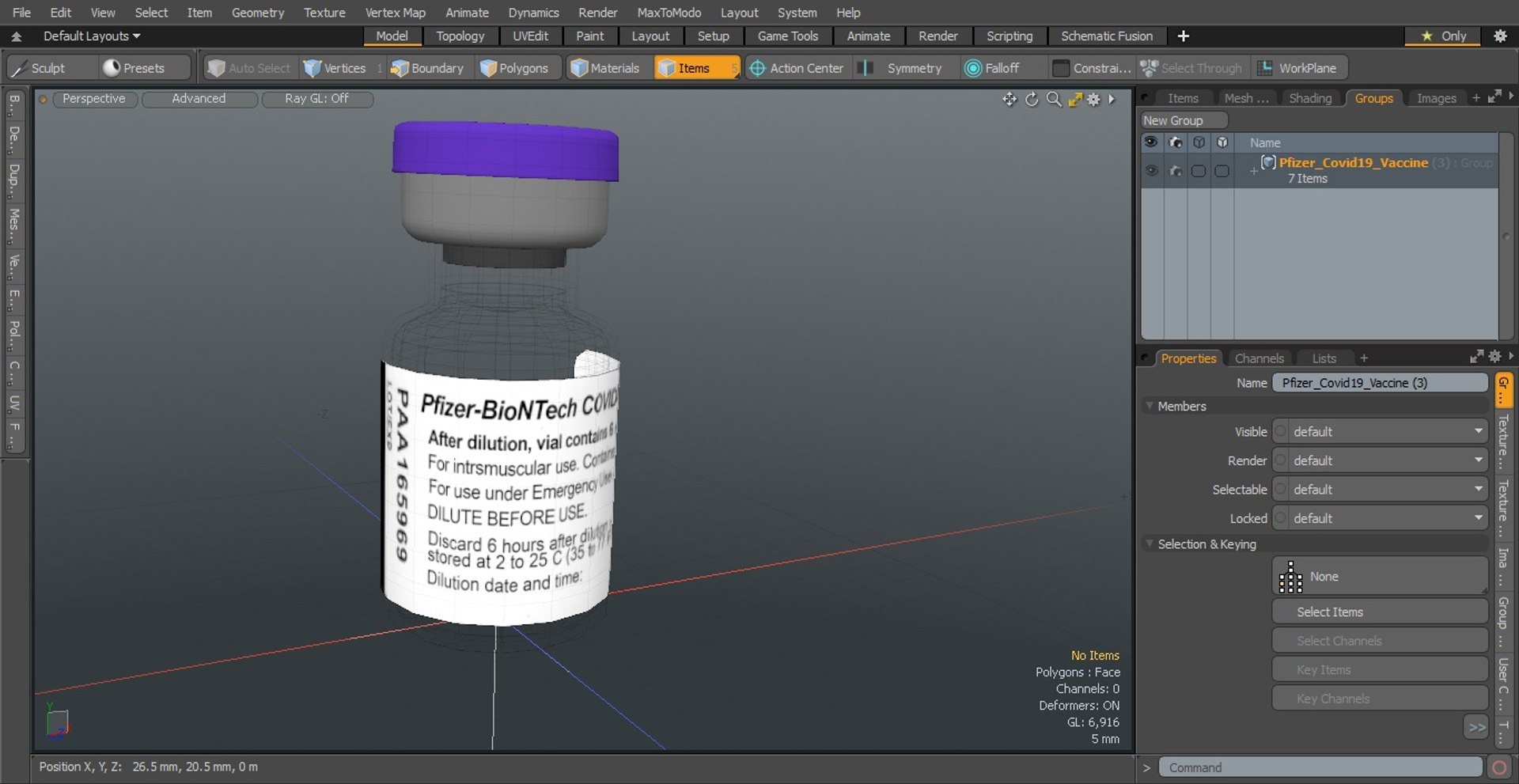This screenshot has width=1519, height=784.
Task: Open the Channels tab
Action: [1259, 358]
